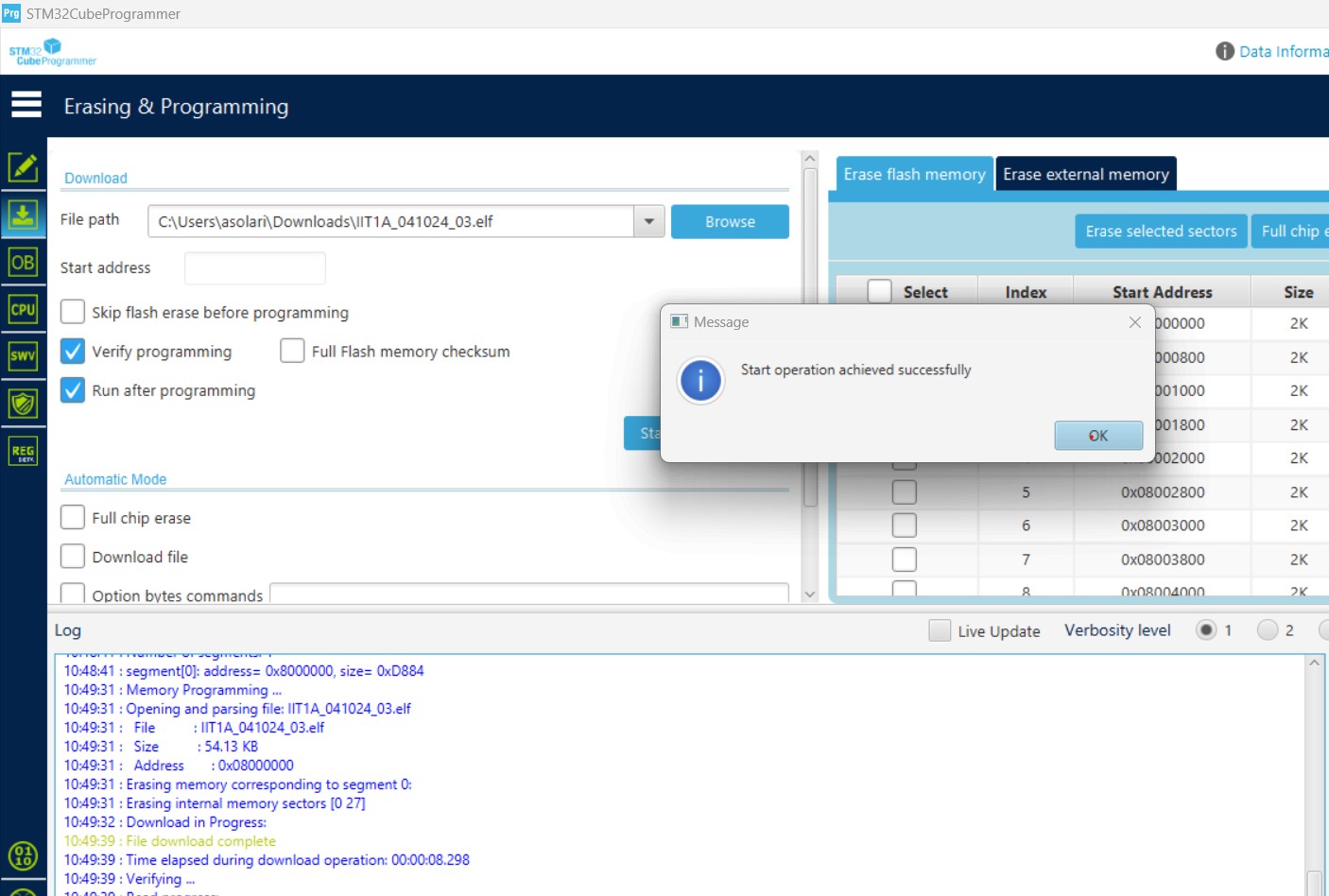Enable Full chip erase in Automatic Mode
The width and height of the screenshot is (1329, 896).
coord(73,517)
